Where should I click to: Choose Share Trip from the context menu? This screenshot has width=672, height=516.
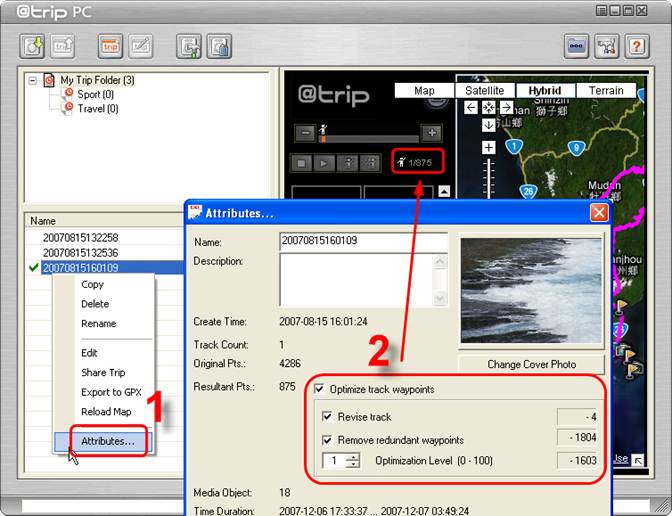click(103, 372)
